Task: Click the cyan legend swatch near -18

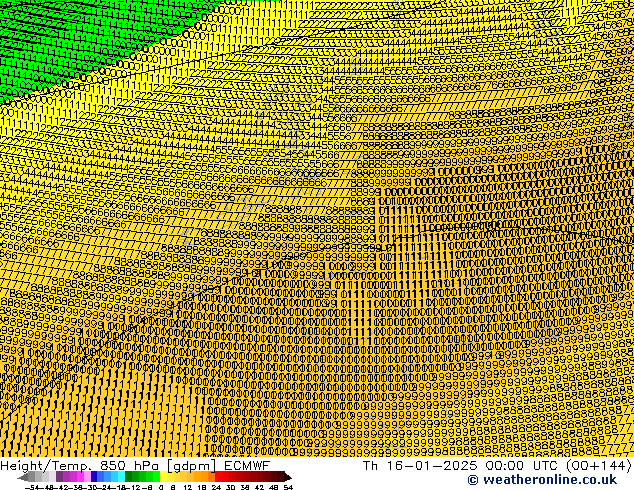Action: click(x=121, y=476)
